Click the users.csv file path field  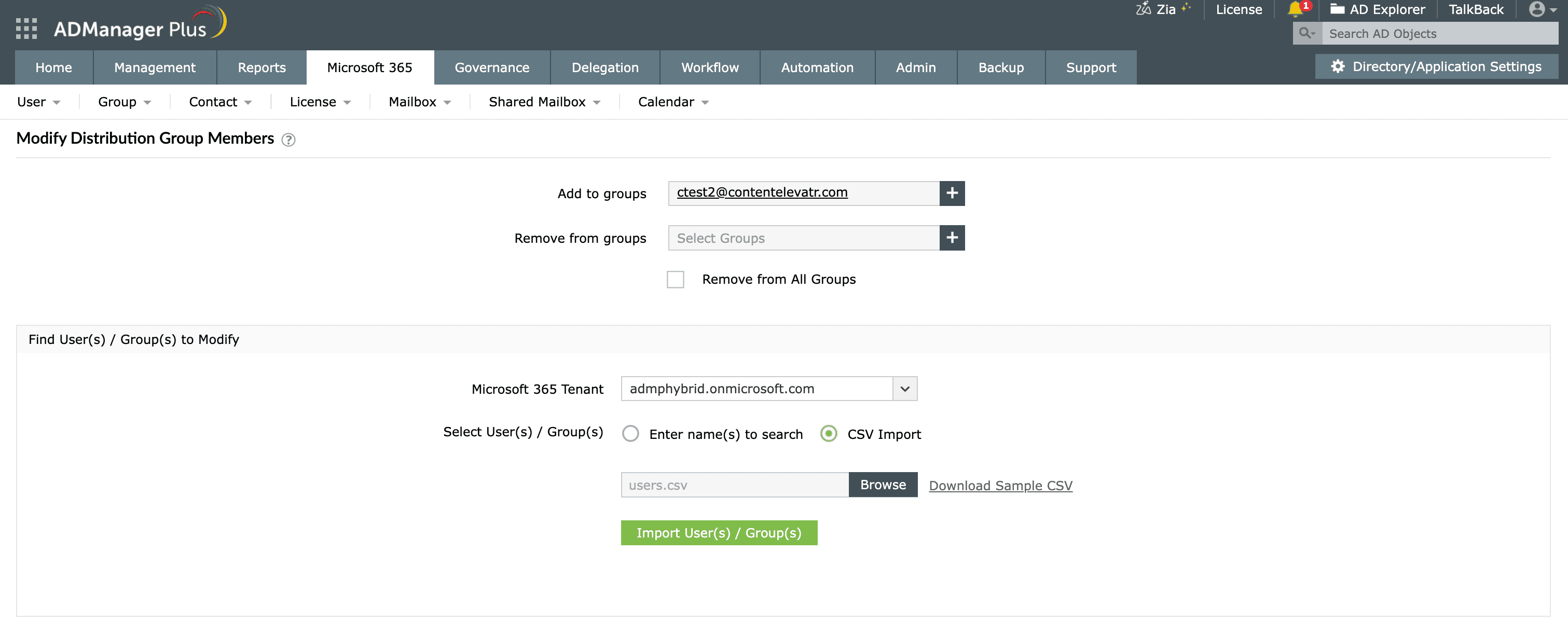coord(734,485)
